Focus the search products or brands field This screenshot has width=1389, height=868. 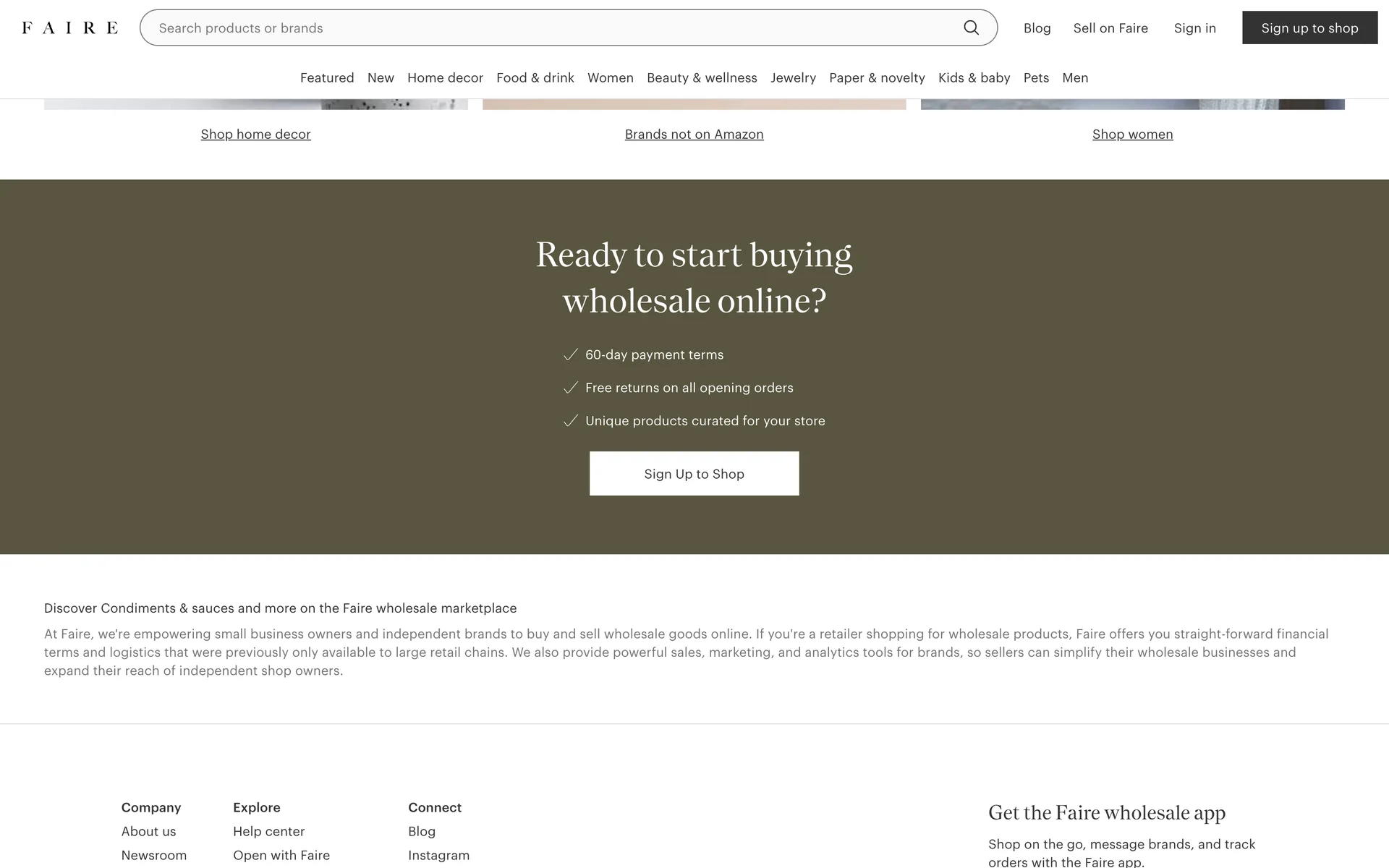pyautogui.click(x=550, y=27)
